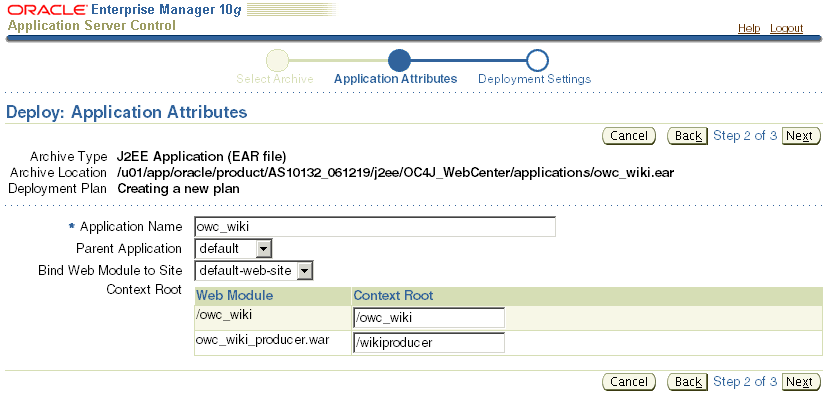Focus the Application Name text field
Image resolution: width=827 pixels, height=394 pixels.
(x=375, y=227)
